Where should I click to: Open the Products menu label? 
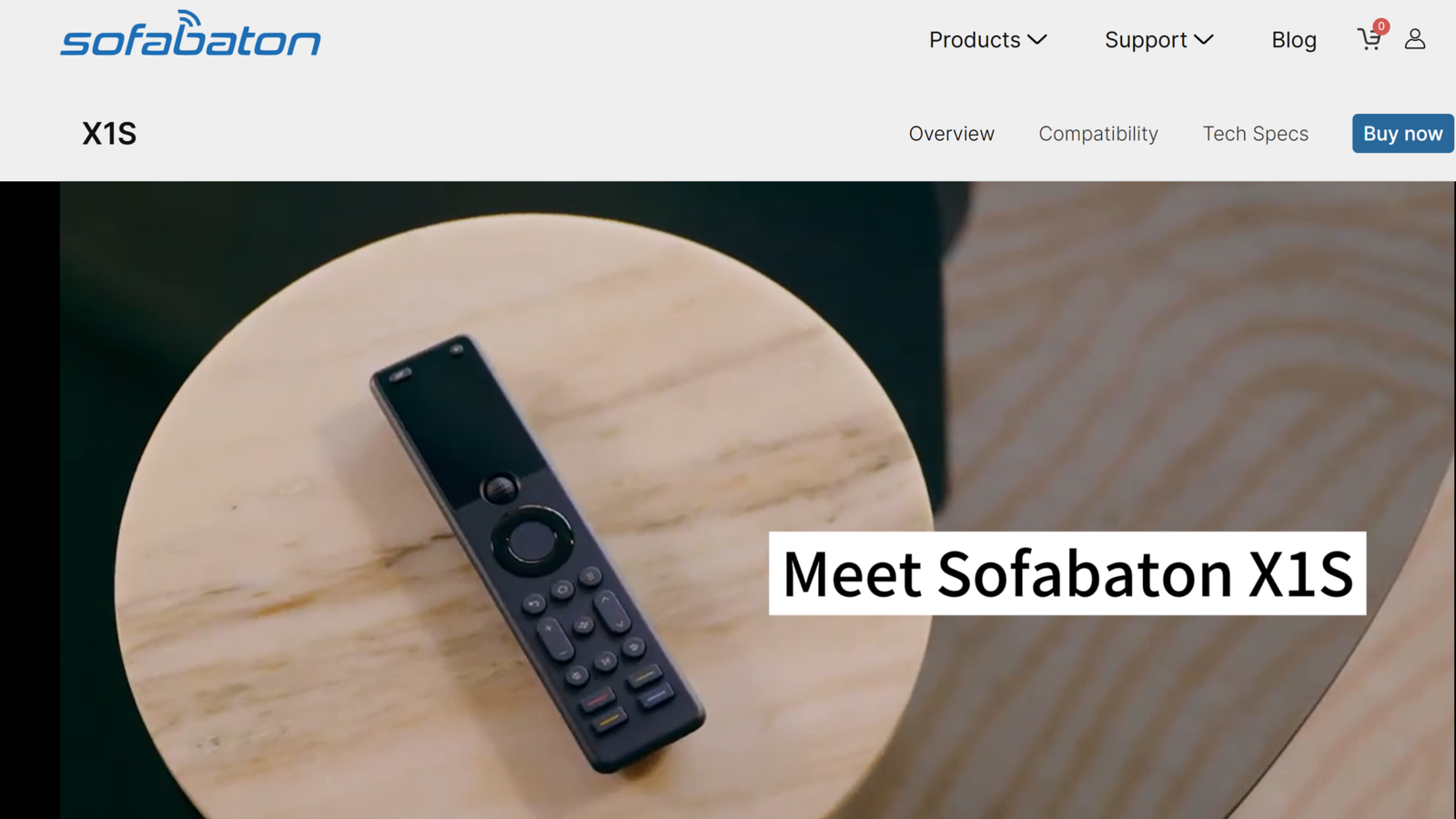[x=975, y=40]
